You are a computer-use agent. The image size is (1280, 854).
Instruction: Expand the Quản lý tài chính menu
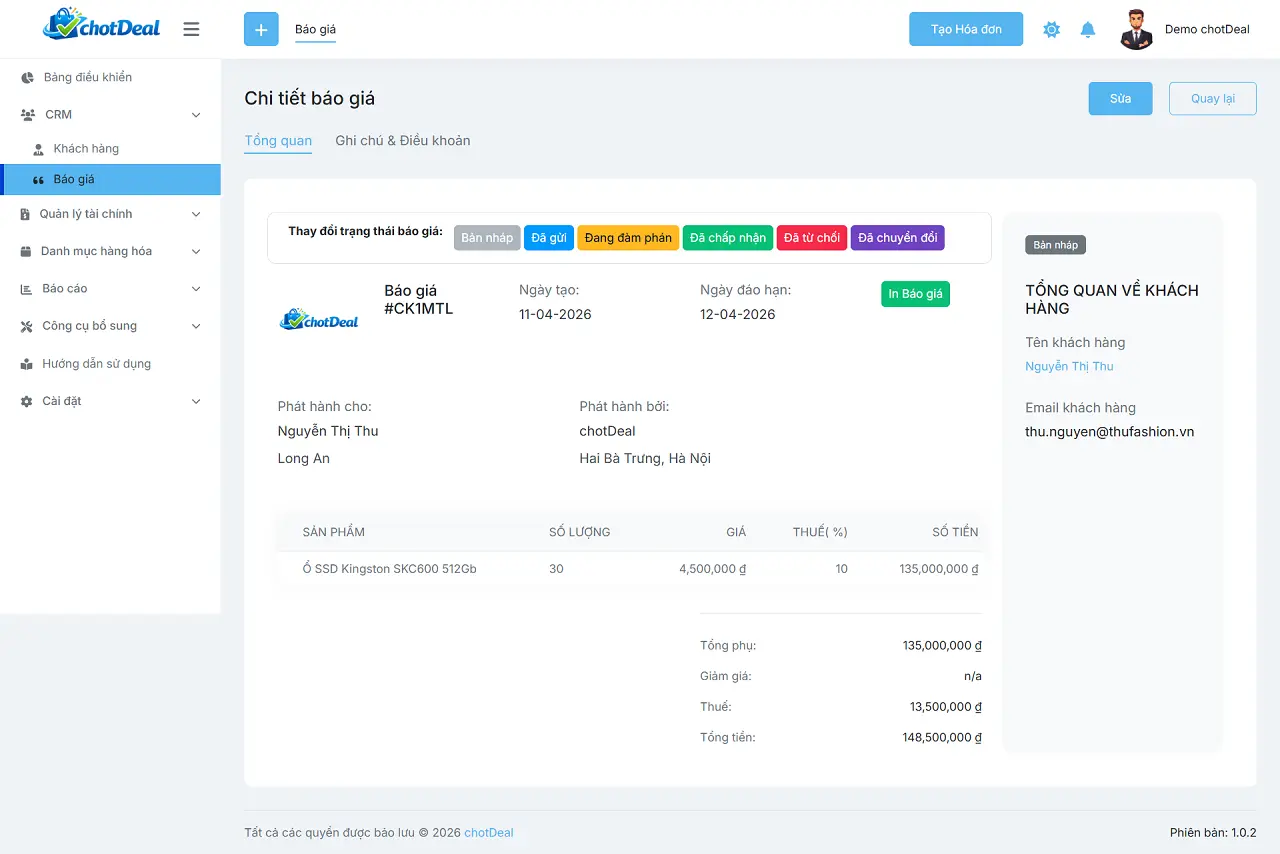[110, 214]
